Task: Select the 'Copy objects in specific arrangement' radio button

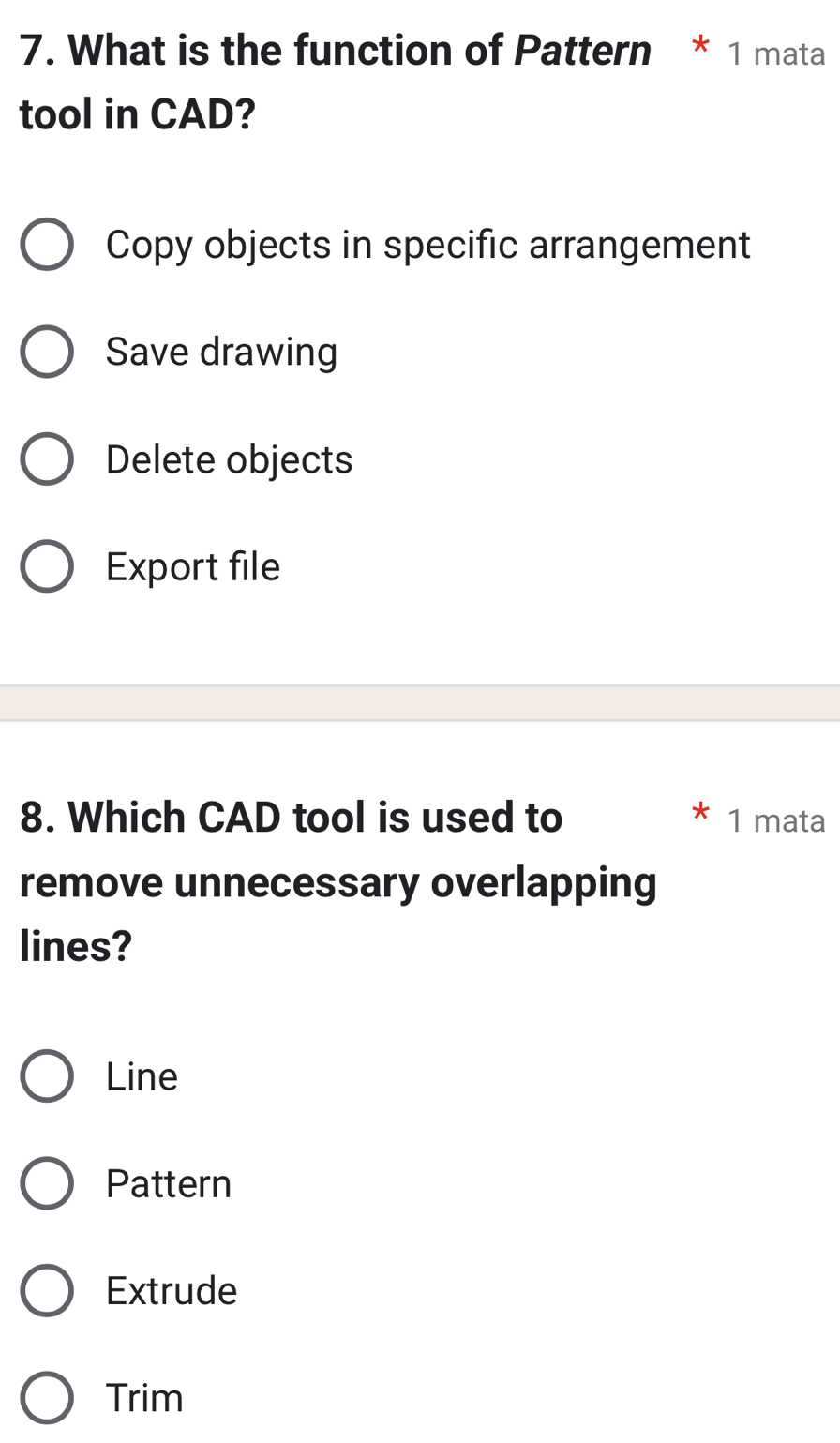Action: pyautogui.click(x=47, y=246)
